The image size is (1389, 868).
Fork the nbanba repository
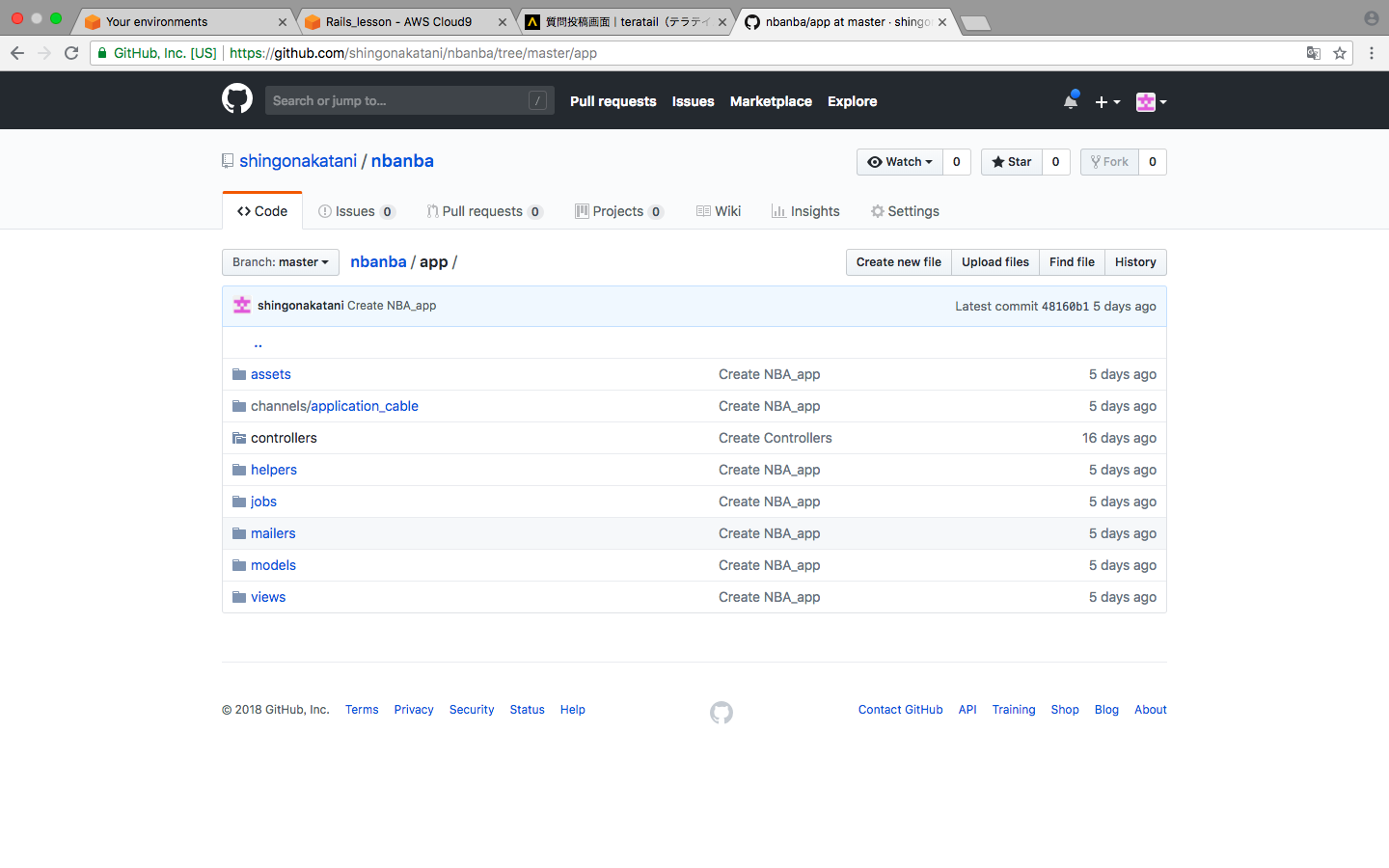1109,162
